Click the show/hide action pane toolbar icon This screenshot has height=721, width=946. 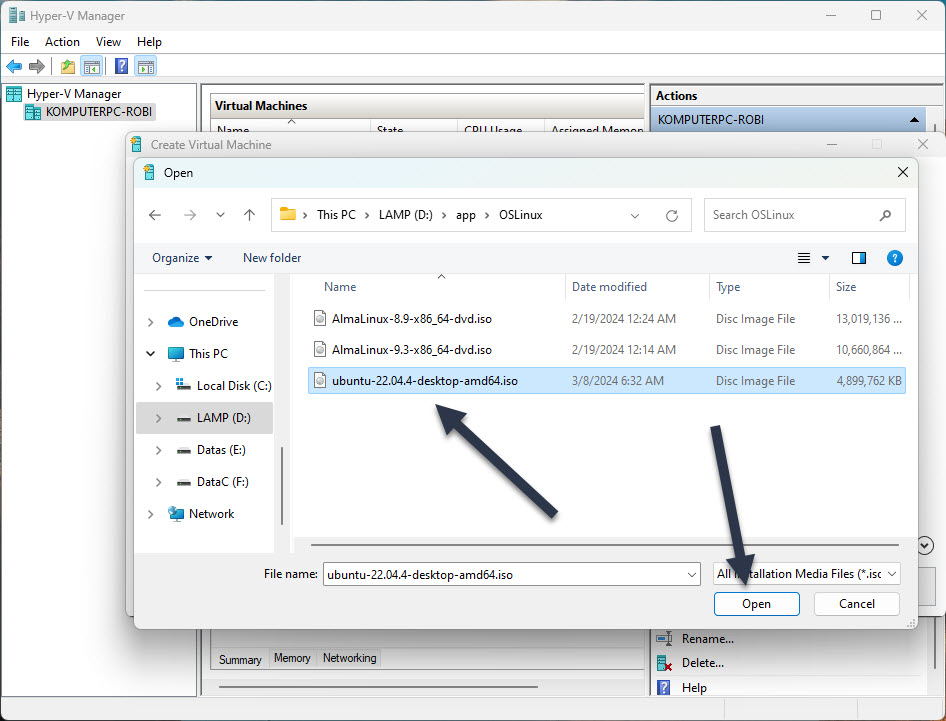point(146,66)
